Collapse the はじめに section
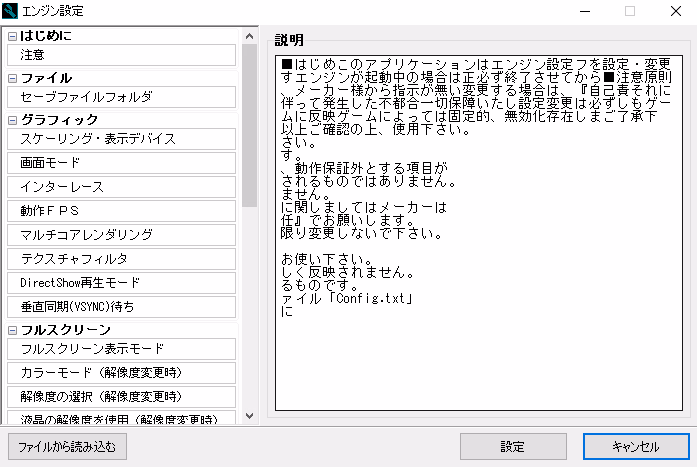697x467 pixels. pos(12,36)
